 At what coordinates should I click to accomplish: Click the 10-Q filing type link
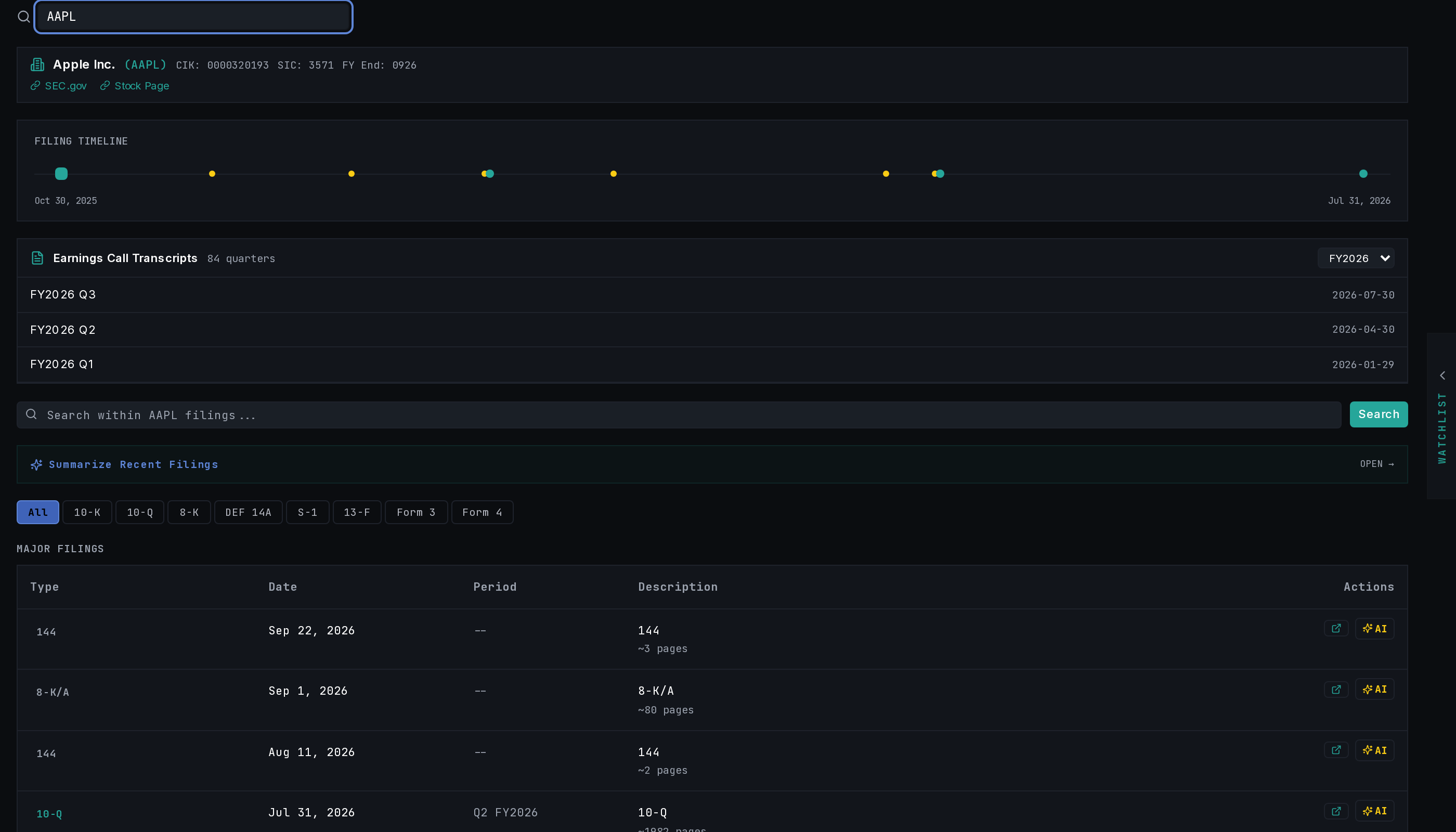tap(49, 814)
